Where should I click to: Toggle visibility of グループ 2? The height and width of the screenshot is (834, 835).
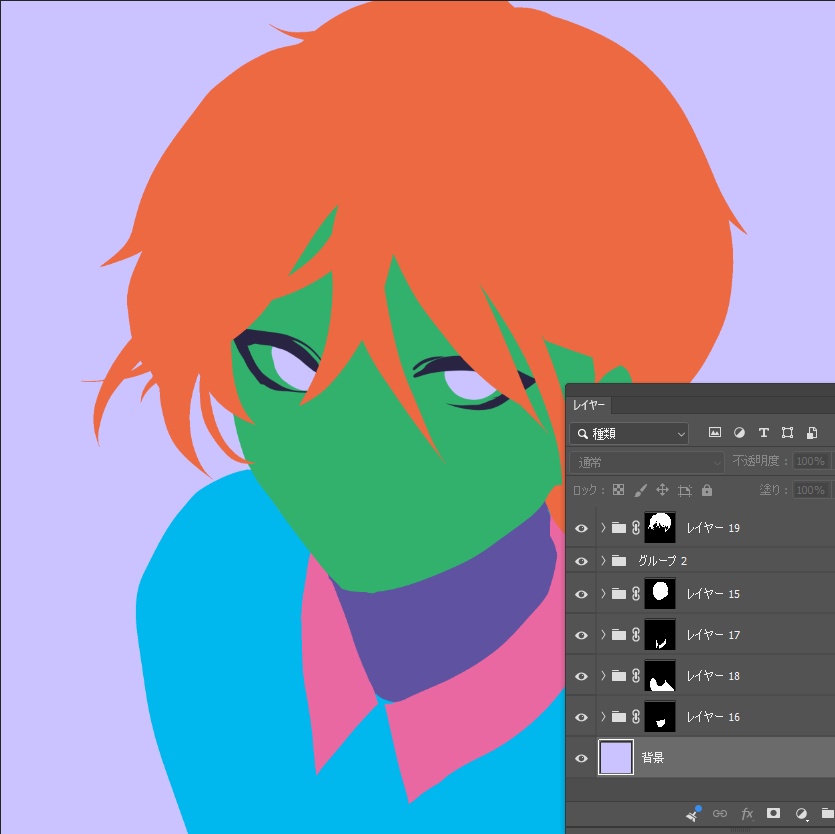click(x=582, y=561)
